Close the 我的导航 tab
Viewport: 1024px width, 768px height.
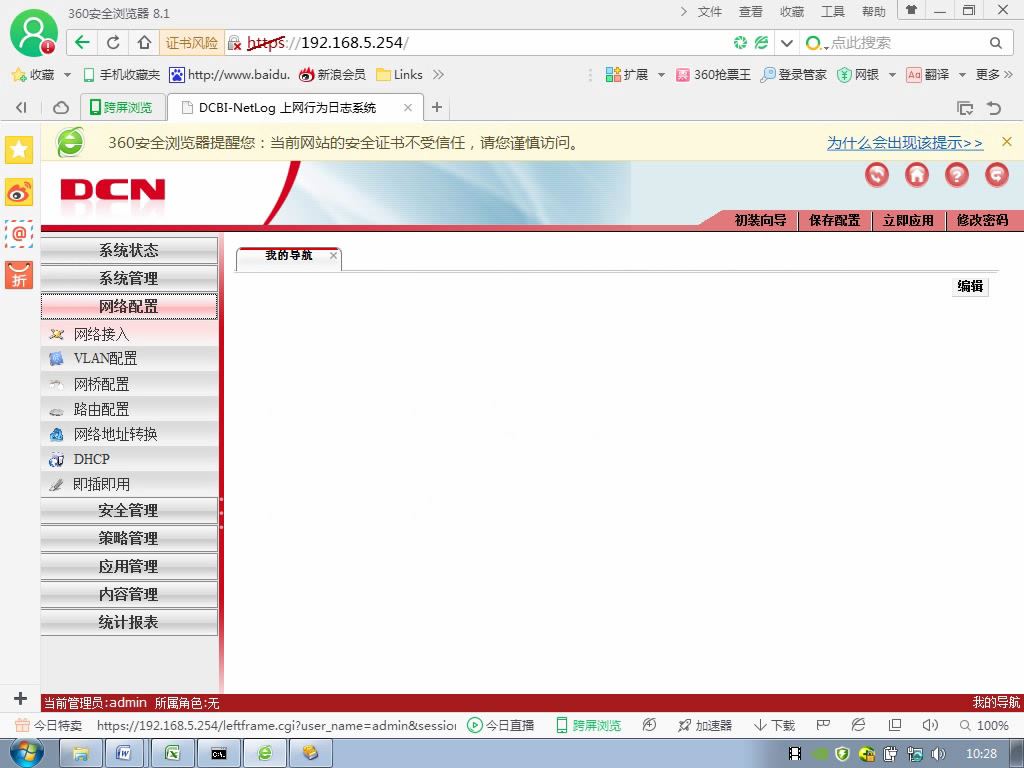[x=333, y=255]
